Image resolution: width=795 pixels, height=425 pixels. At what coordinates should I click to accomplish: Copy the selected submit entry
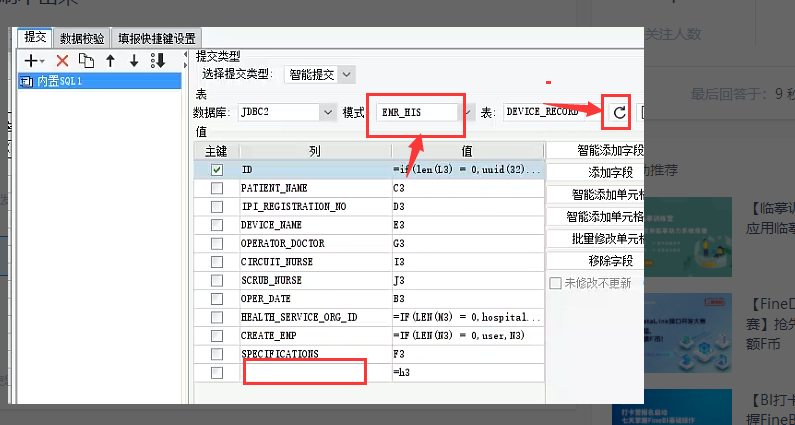click(86, 61)
